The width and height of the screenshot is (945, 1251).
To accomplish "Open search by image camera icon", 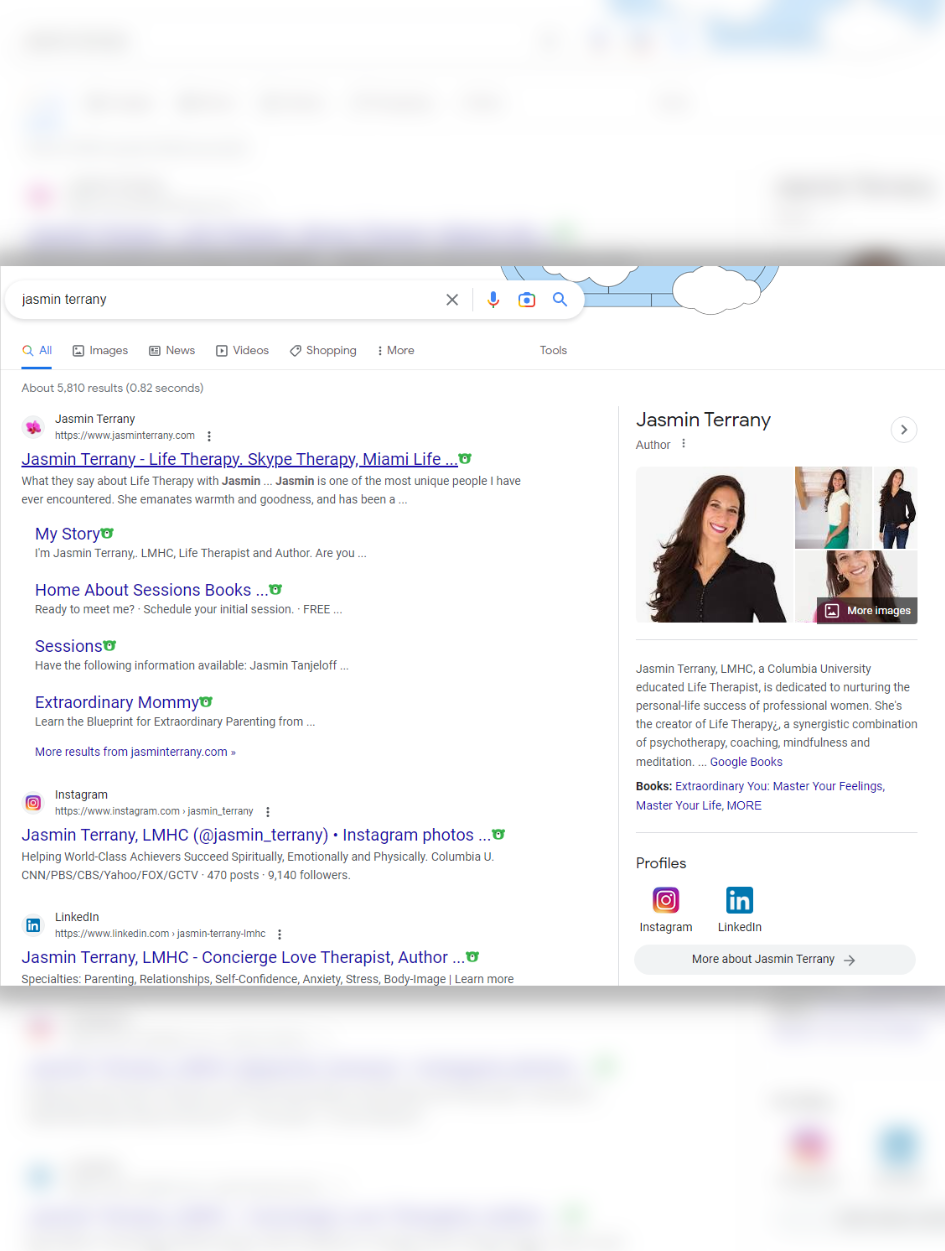I will (527, 300).
